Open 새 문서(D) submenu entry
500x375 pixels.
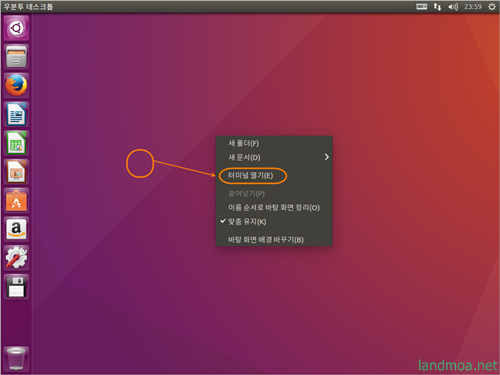pos(274,157)
